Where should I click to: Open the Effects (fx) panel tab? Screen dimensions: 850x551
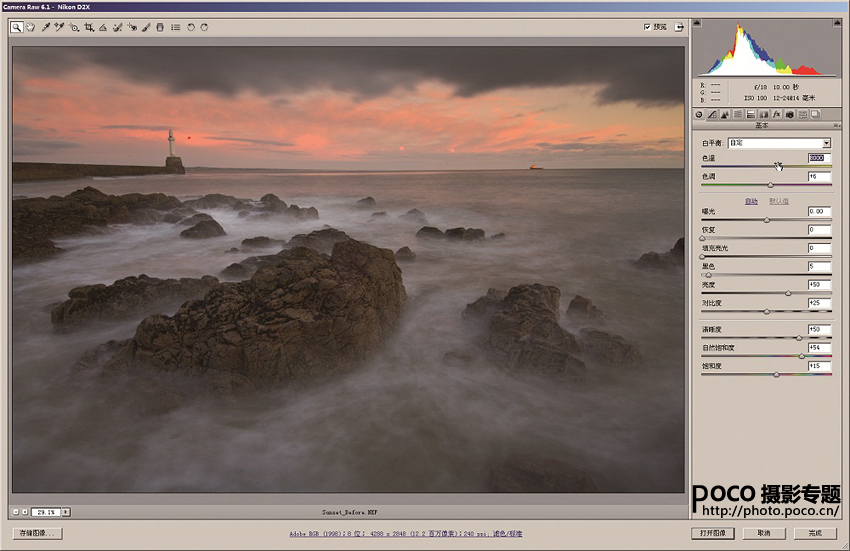point(777,114)
